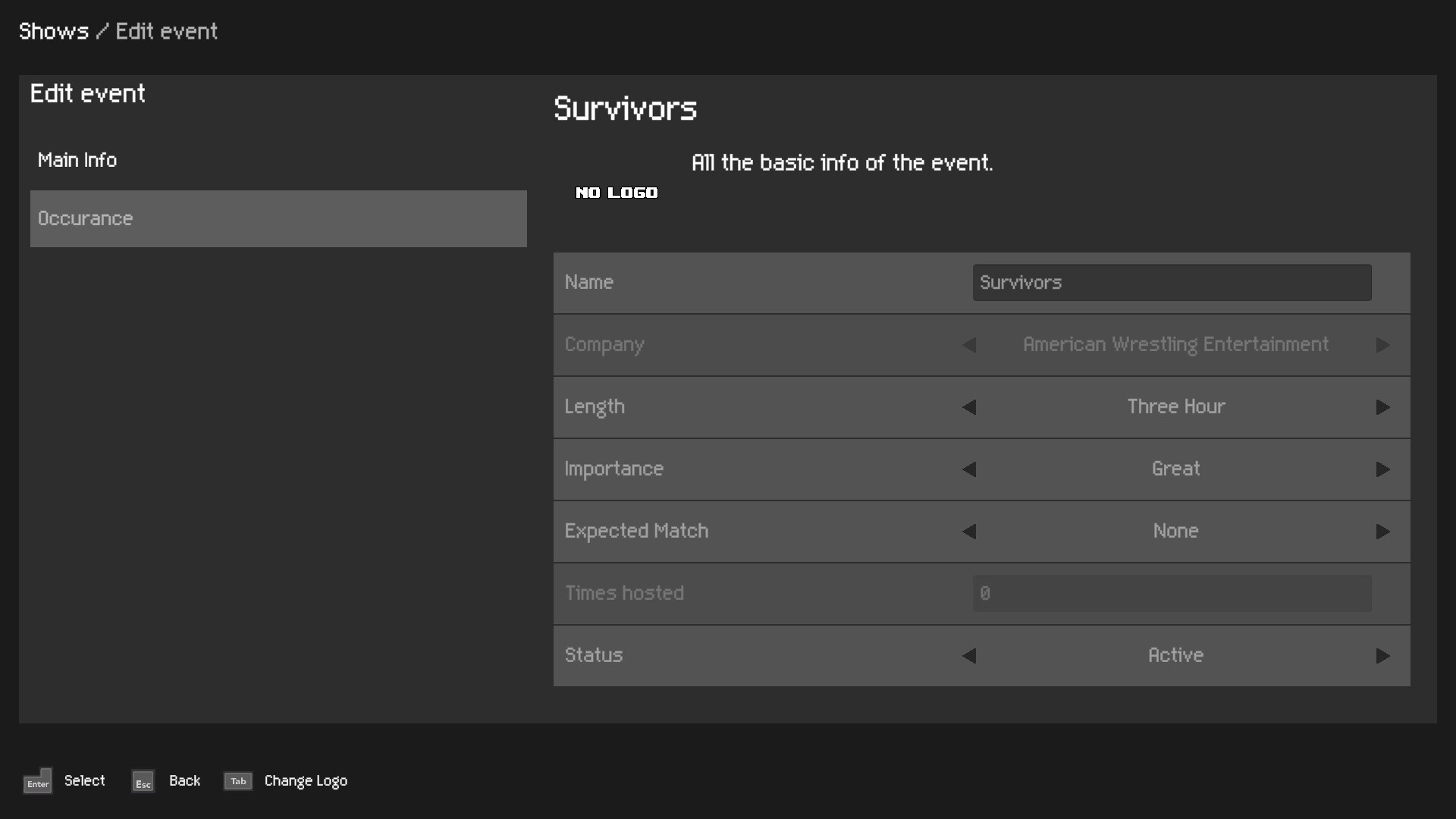Open the Main Info section
This screenshot has height=819, width=1456.
pos(77,160)
